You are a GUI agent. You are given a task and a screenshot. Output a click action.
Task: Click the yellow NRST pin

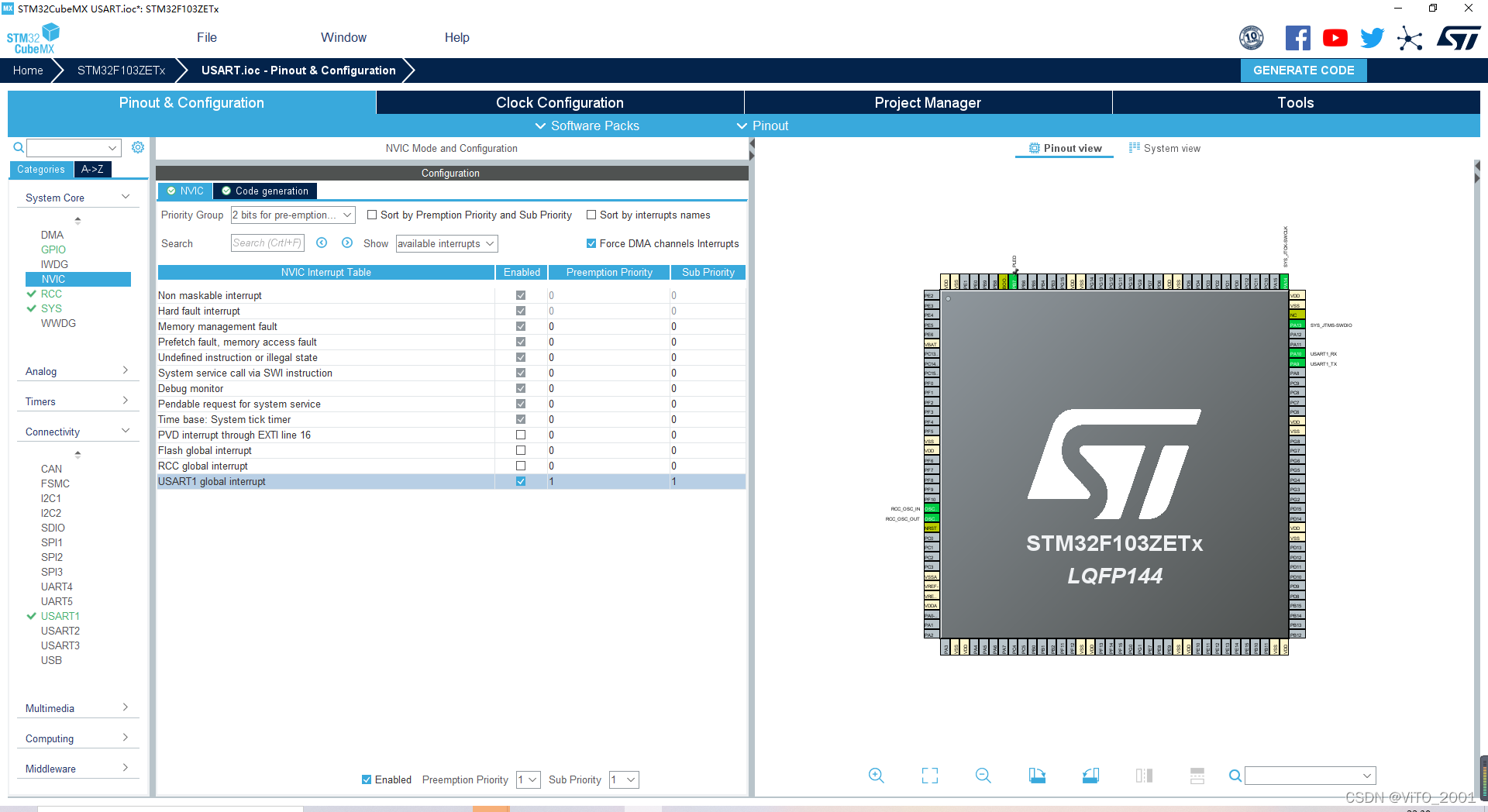coord(931,528)
